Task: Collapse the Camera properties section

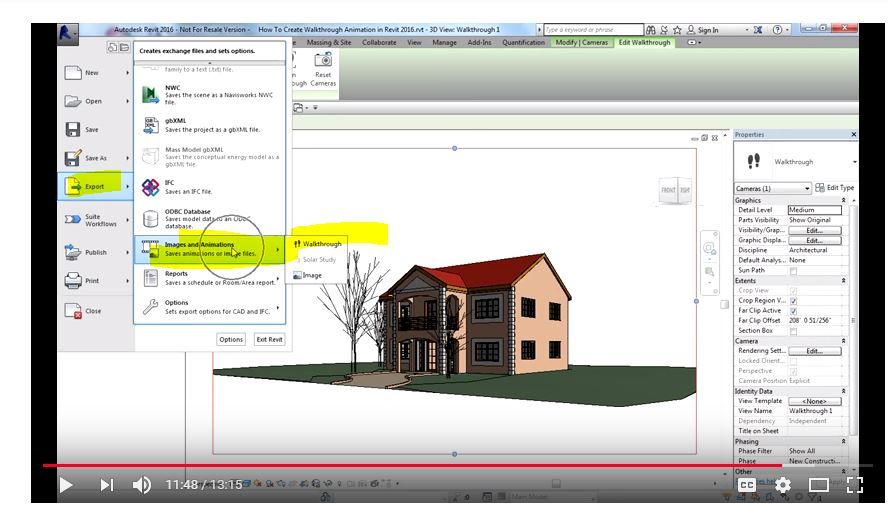Action: [843, 341]
